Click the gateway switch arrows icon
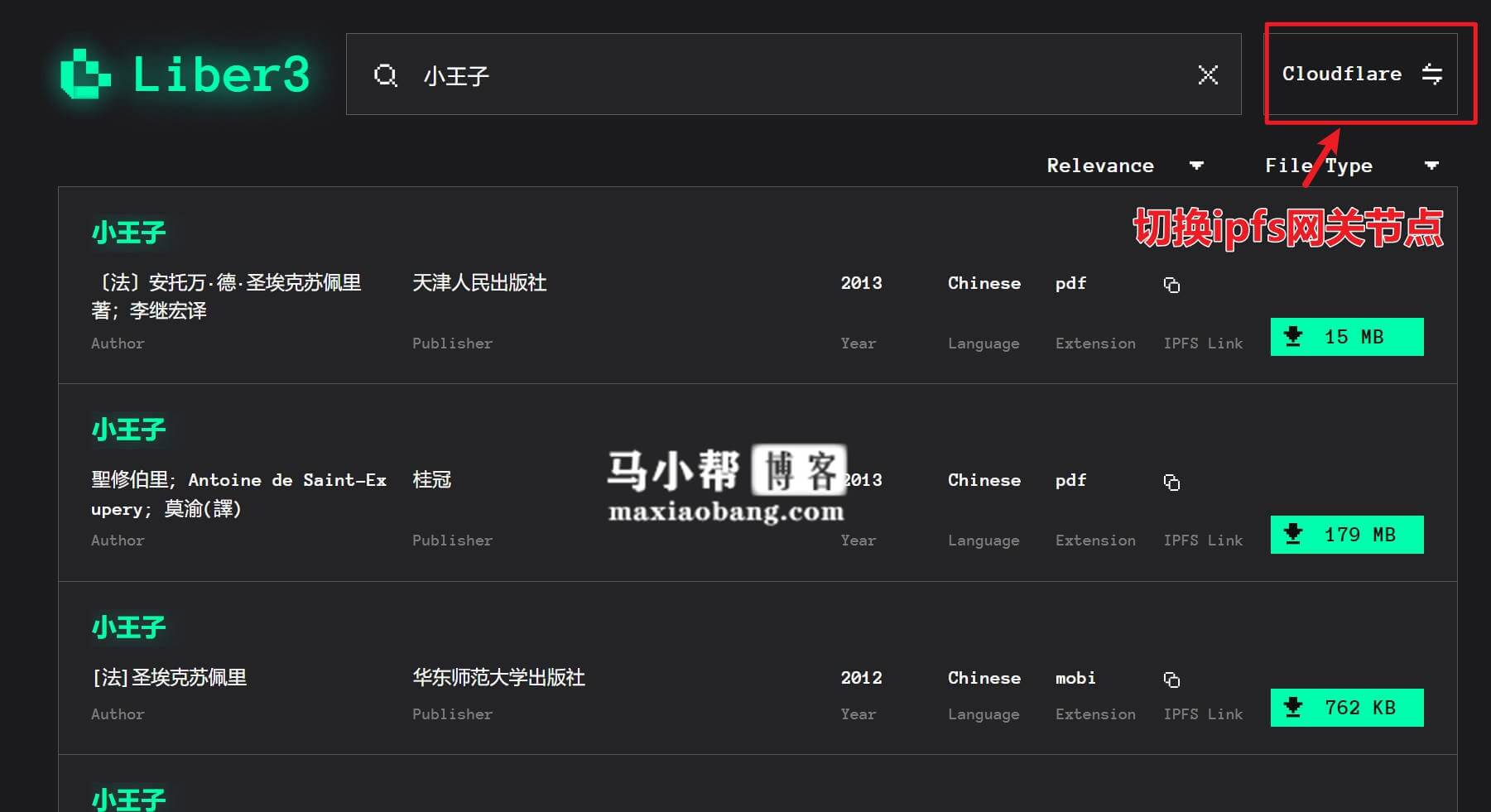The image size is (1491, 812). point(1431,74)
